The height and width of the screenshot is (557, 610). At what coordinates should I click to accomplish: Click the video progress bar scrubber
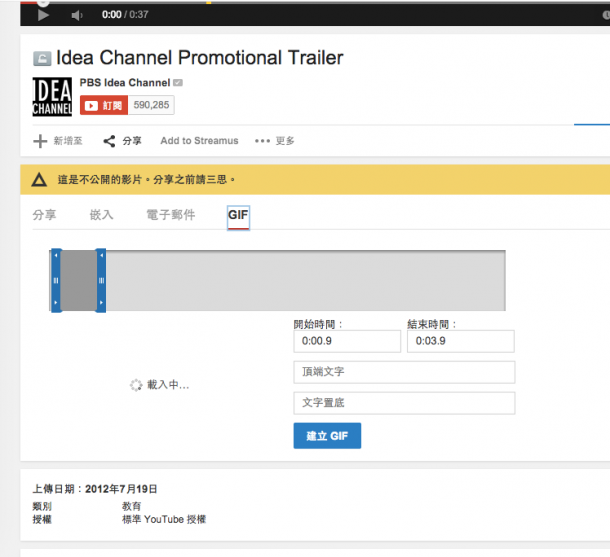(x=43, y=3)
